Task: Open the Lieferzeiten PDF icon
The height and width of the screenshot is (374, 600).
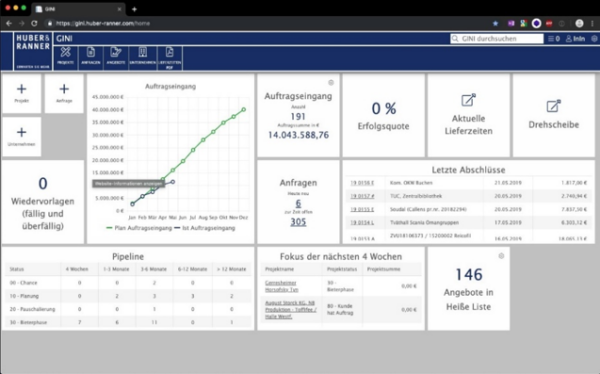Action: coord(170,58)
